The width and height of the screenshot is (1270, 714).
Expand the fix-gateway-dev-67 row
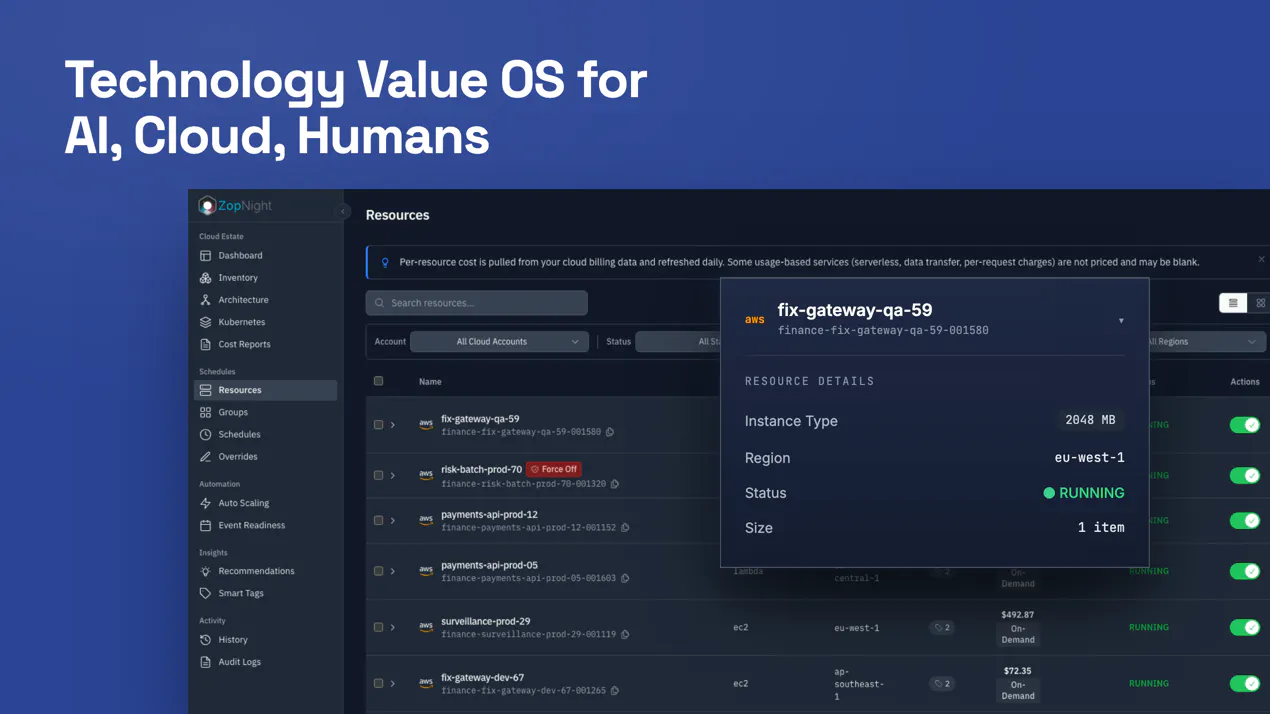click(393, 684)
